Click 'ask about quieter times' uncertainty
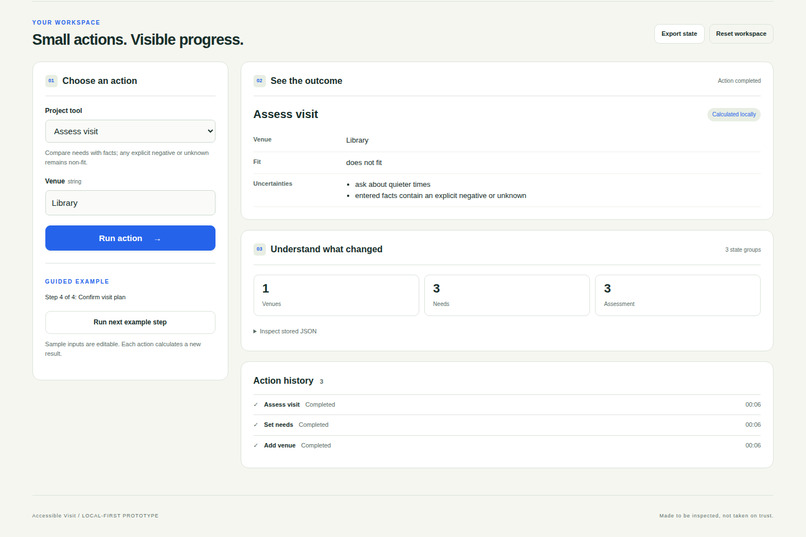806x537 pixels. point(393,184)
